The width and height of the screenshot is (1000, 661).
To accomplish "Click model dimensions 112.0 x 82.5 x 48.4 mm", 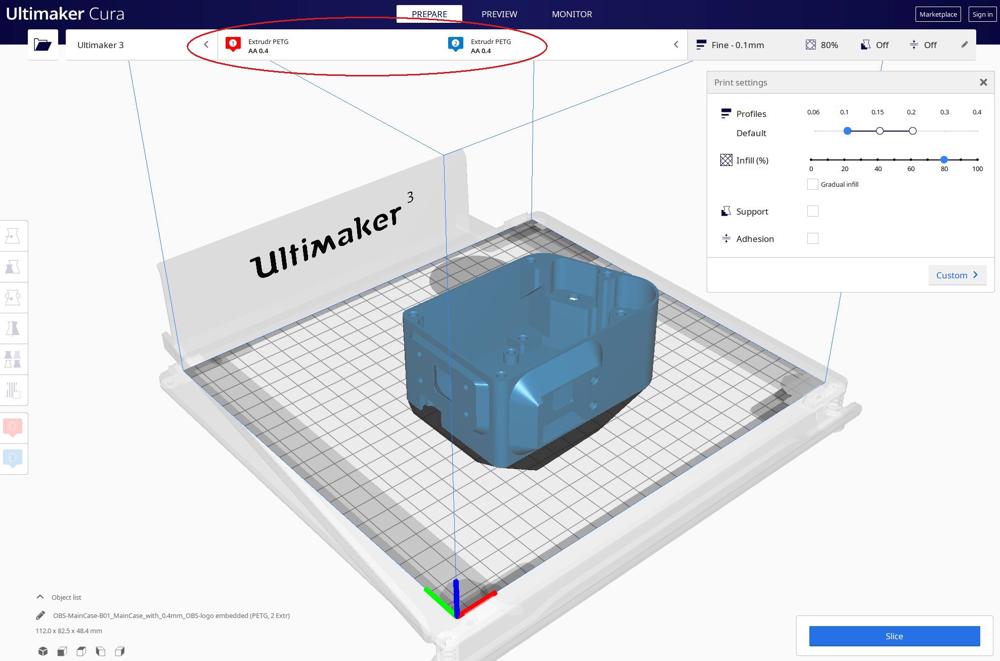I will click(x=69, y=631).
